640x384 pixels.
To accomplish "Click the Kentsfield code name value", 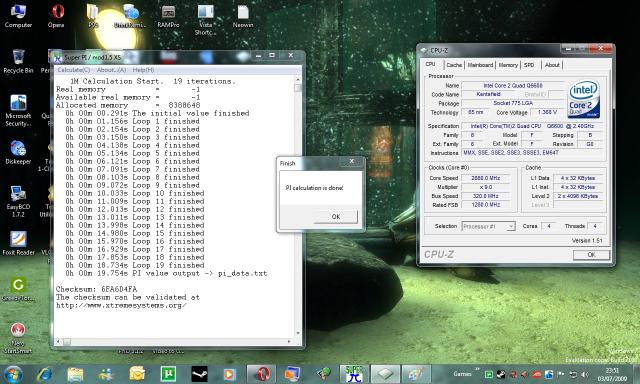I will tap(489, 94).
